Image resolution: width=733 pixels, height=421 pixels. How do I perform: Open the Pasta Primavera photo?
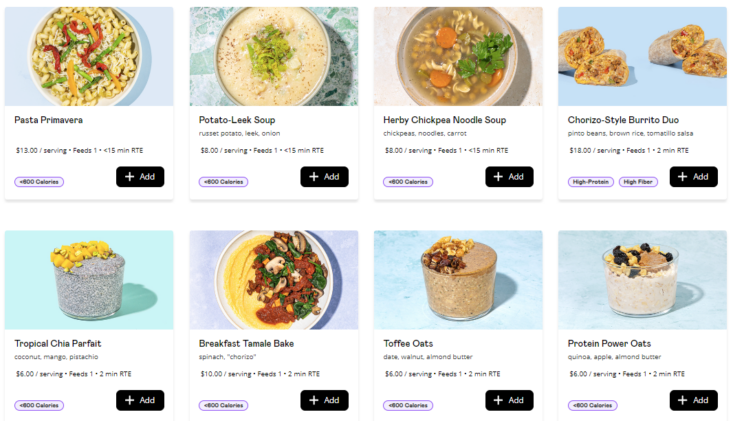(89, 56)
